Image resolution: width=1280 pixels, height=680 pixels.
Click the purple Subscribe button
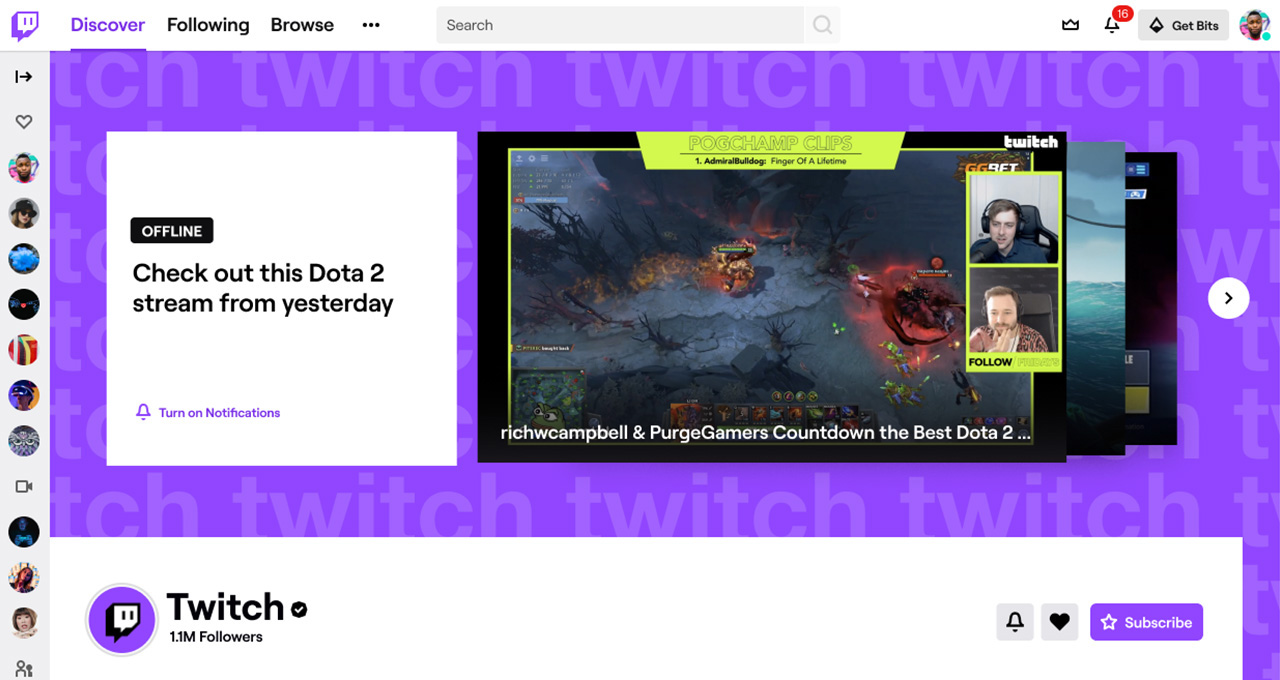(x=1147, y=622)
